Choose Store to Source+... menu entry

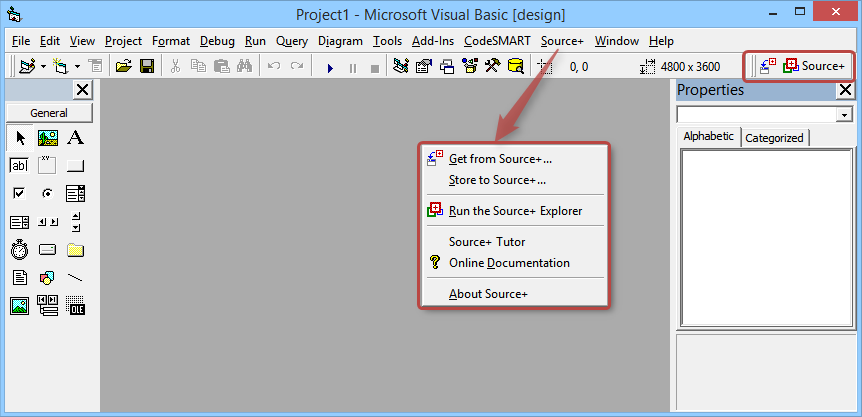click(x=513, y=180)
